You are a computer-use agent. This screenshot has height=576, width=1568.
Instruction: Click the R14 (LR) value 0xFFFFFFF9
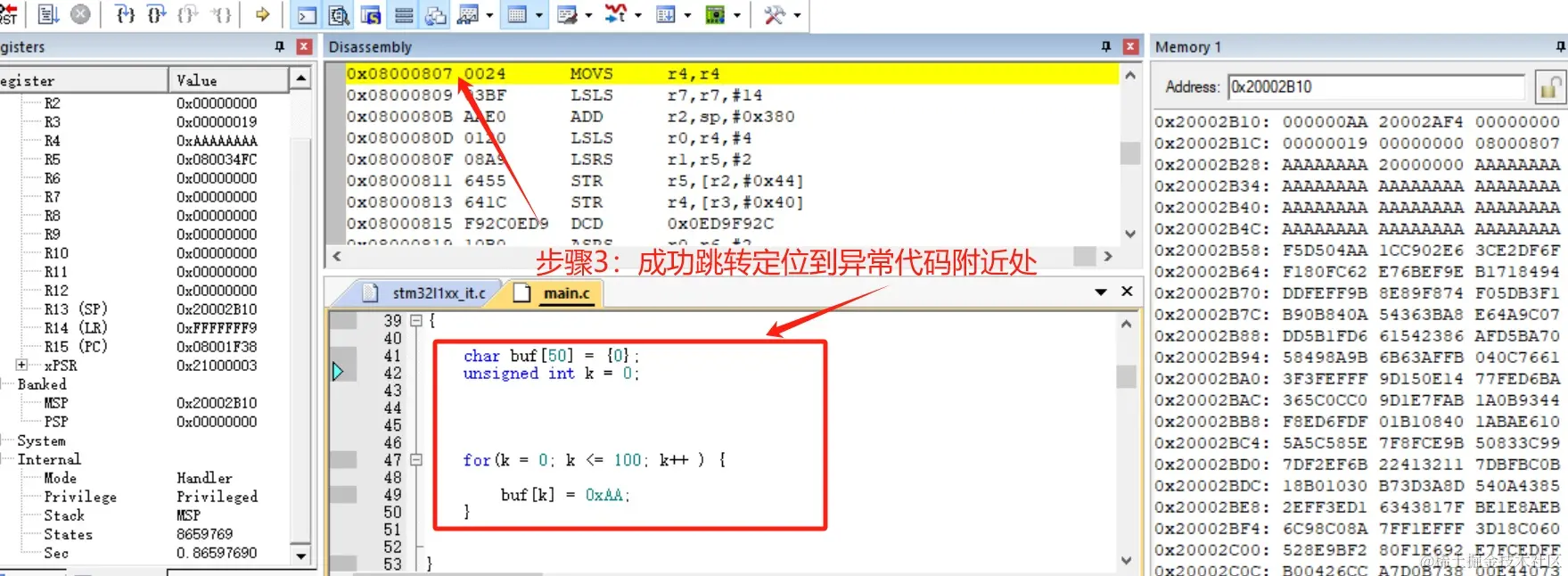pos(217,328)
